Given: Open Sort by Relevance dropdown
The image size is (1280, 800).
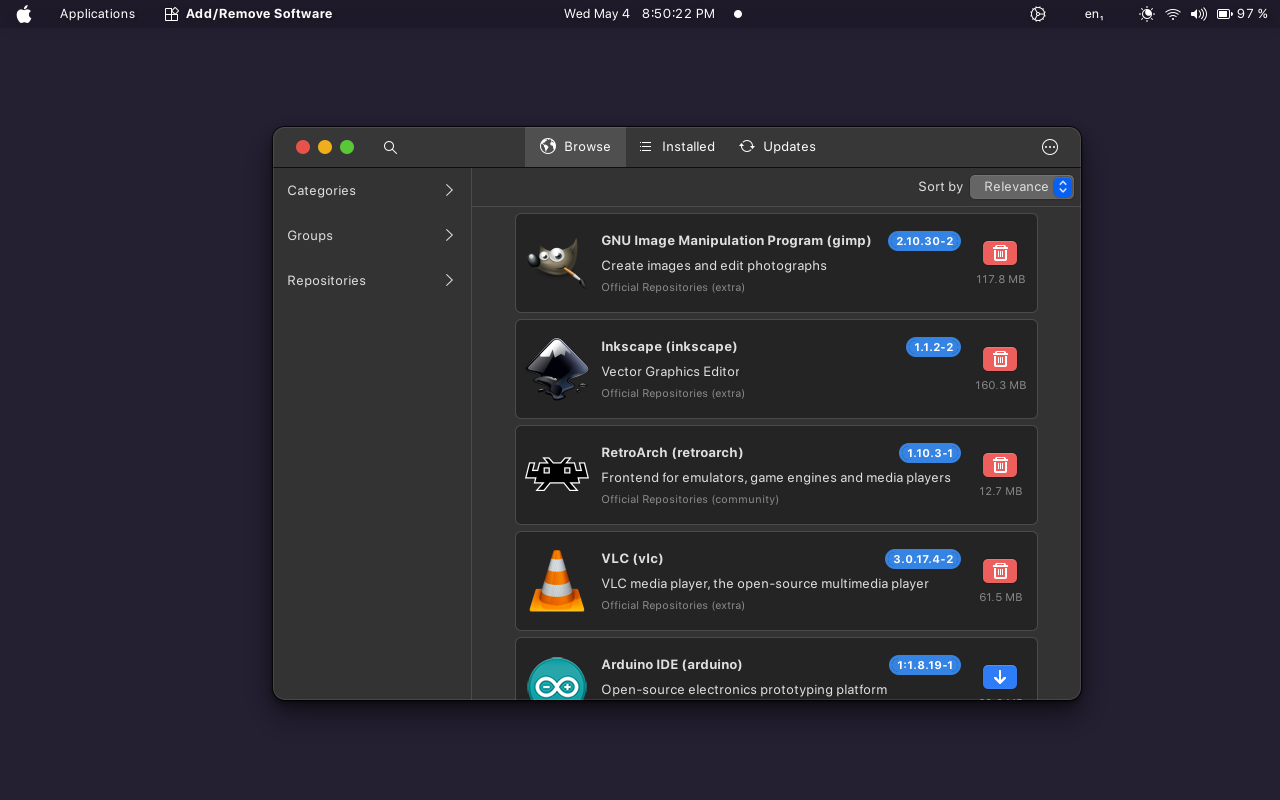Looking at the screenshot, I should pyautogui.click(x=1022, y=187).
